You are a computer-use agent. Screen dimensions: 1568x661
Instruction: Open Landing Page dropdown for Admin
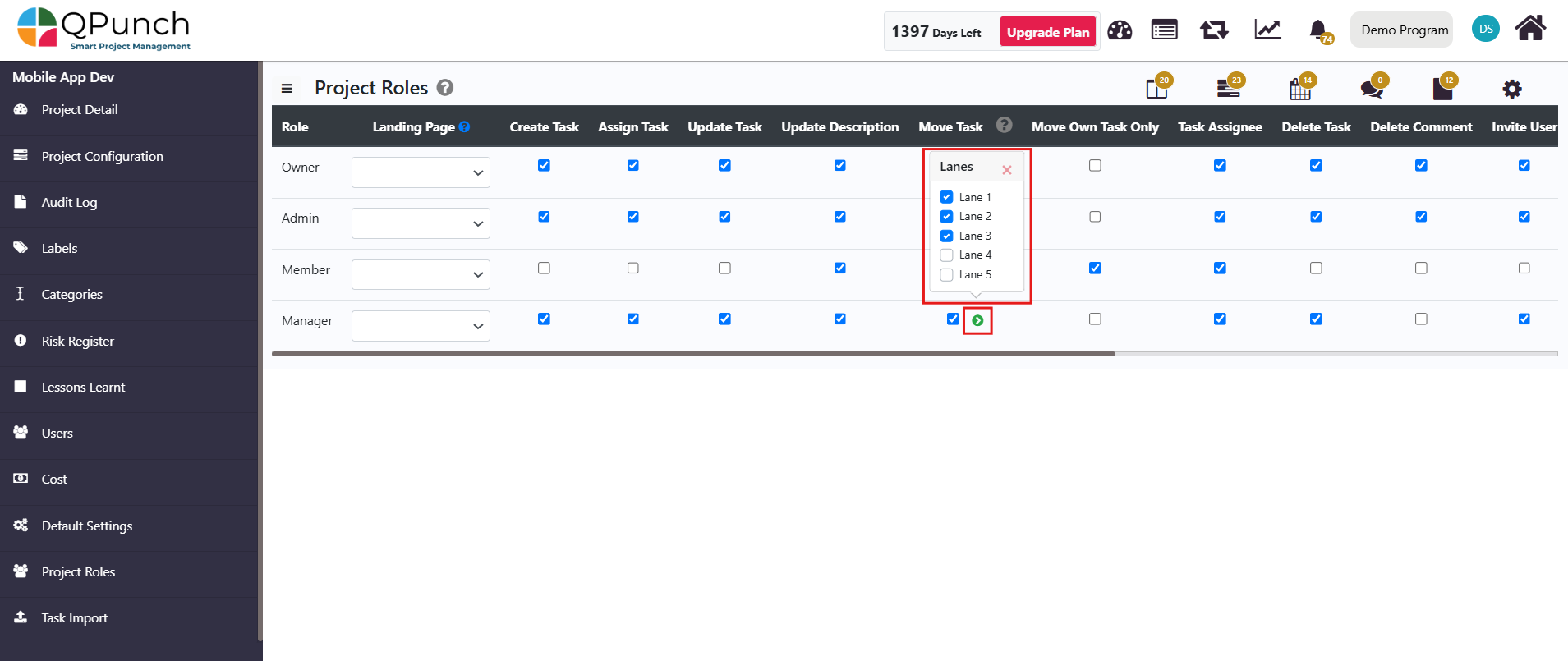click(x=421, y=223)
